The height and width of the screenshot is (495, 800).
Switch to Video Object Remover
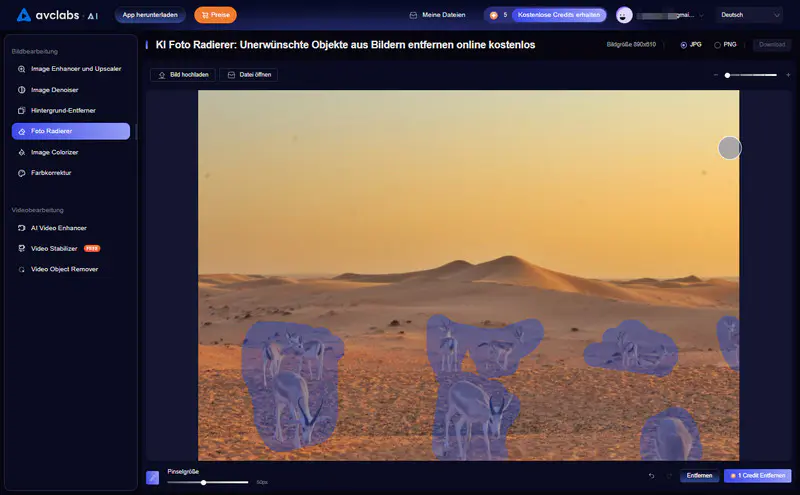64,269
